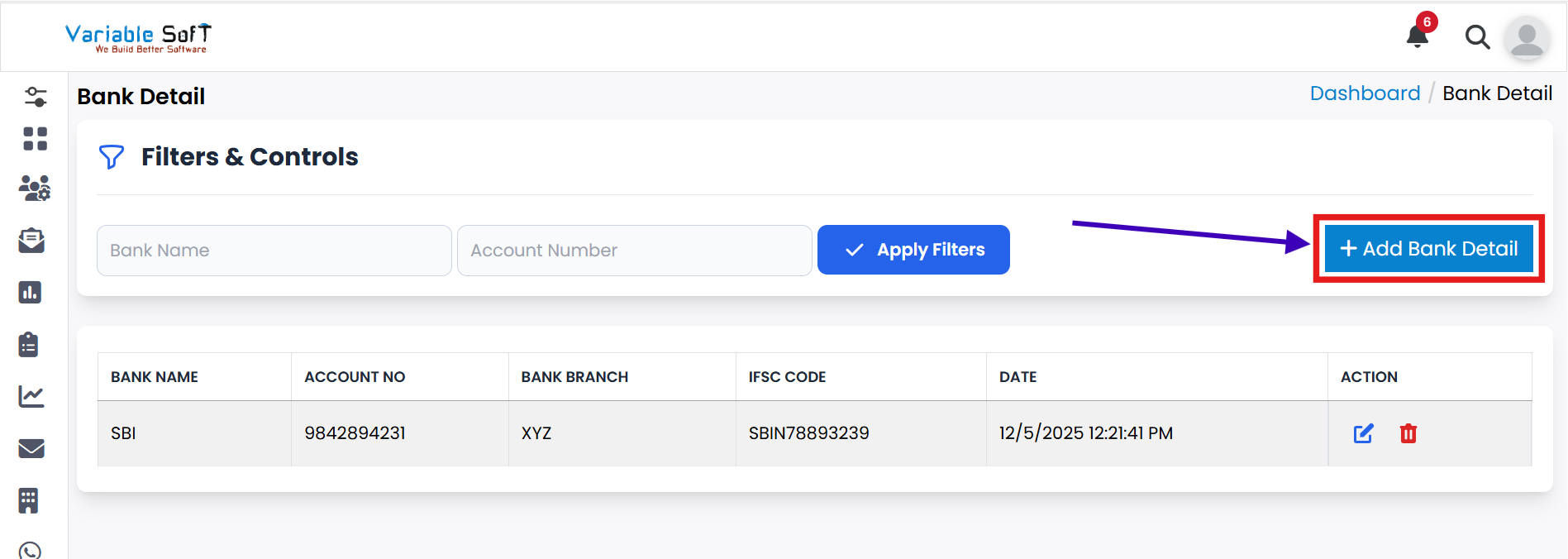
Task: Select the bar chart reports icon
Action: click(31, 292)
